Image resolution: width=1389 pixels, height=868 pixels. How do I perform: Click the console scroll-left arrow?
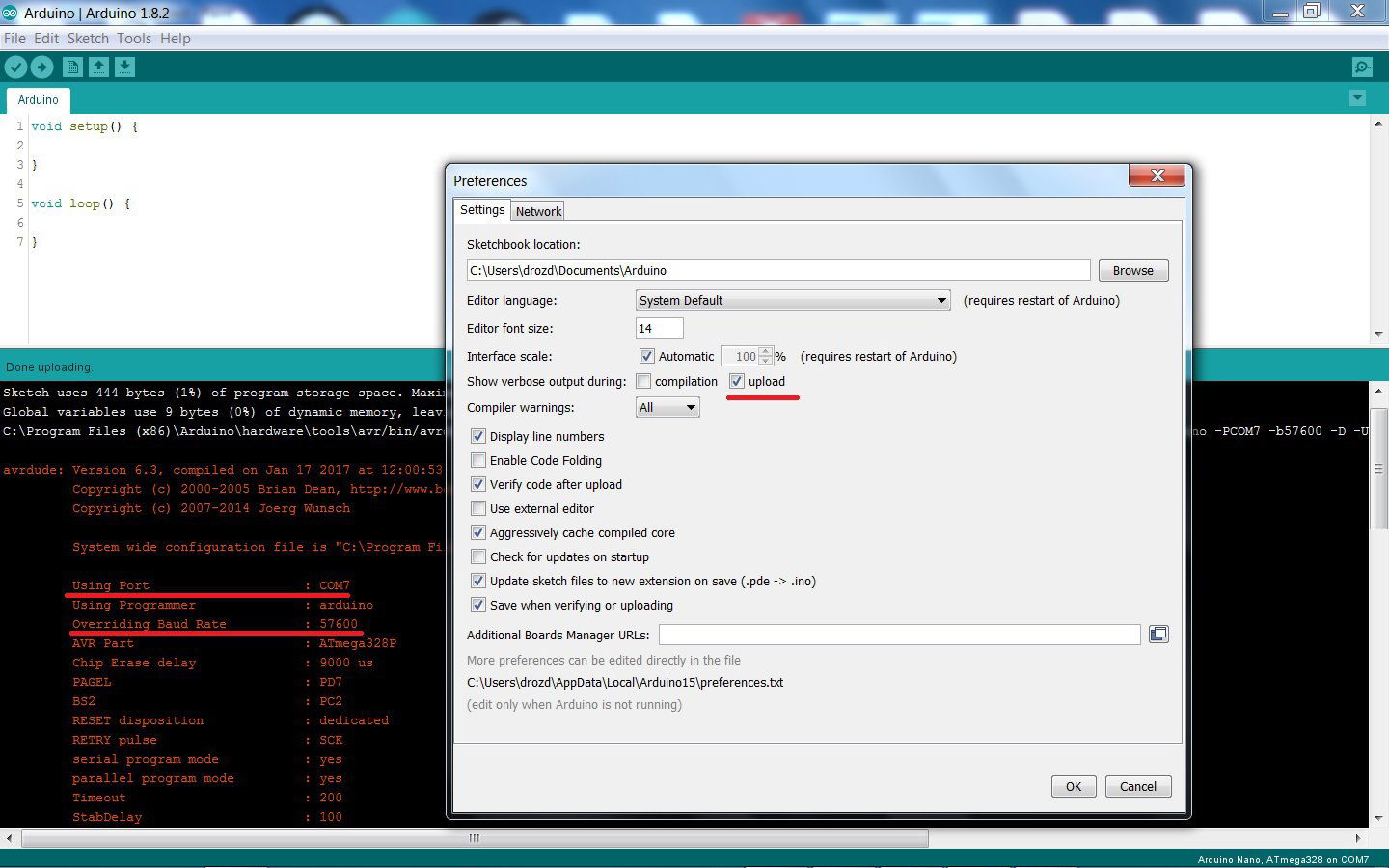coord(9,838)
